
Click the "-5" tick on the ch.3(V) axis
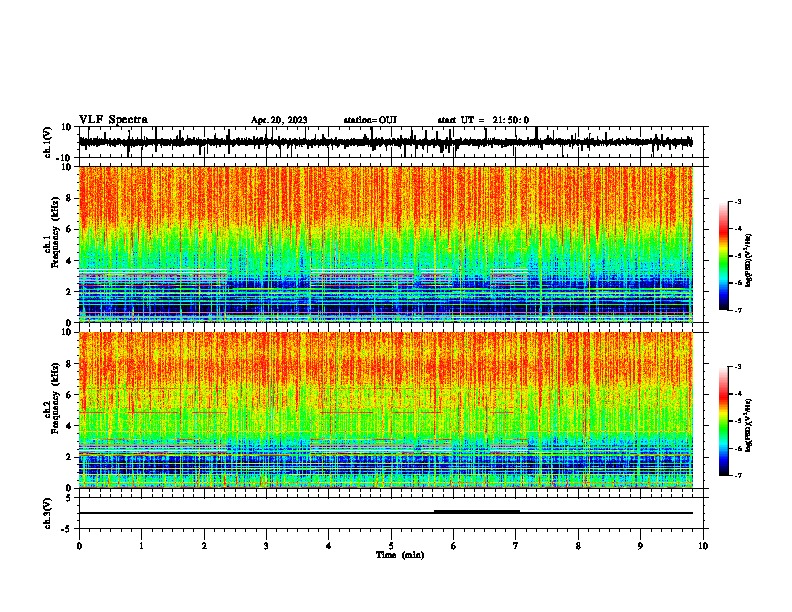tap(67, 529)
